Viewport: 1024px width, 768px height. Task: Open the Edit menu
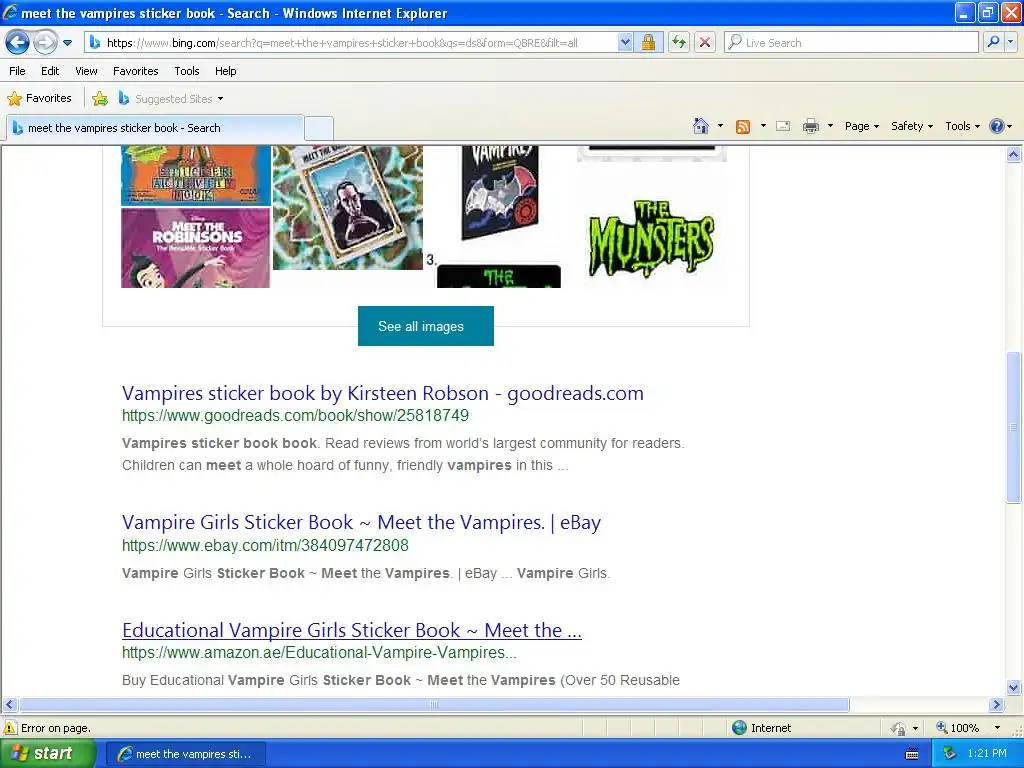click(x=50, y=71)
